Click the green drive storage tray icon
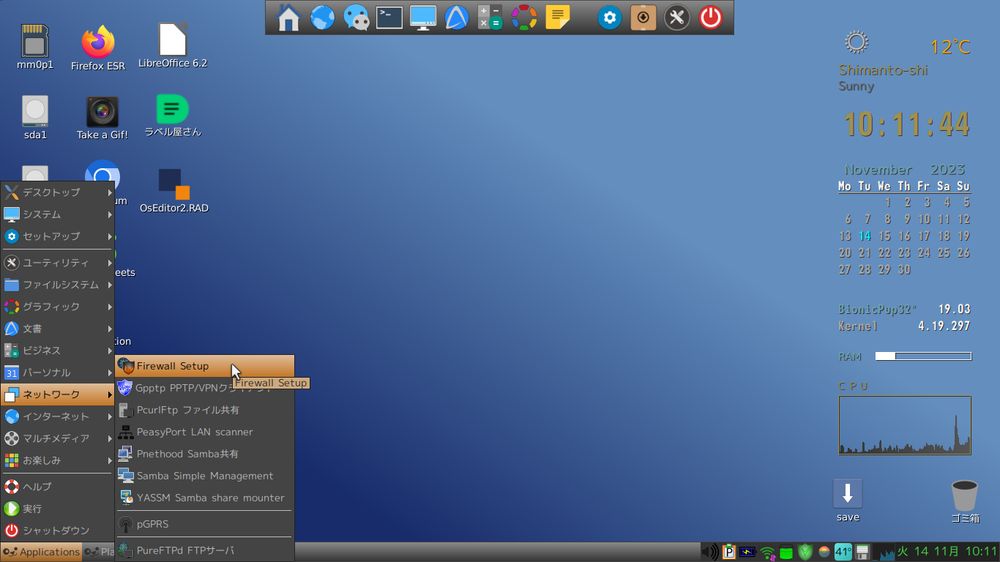 786,552
